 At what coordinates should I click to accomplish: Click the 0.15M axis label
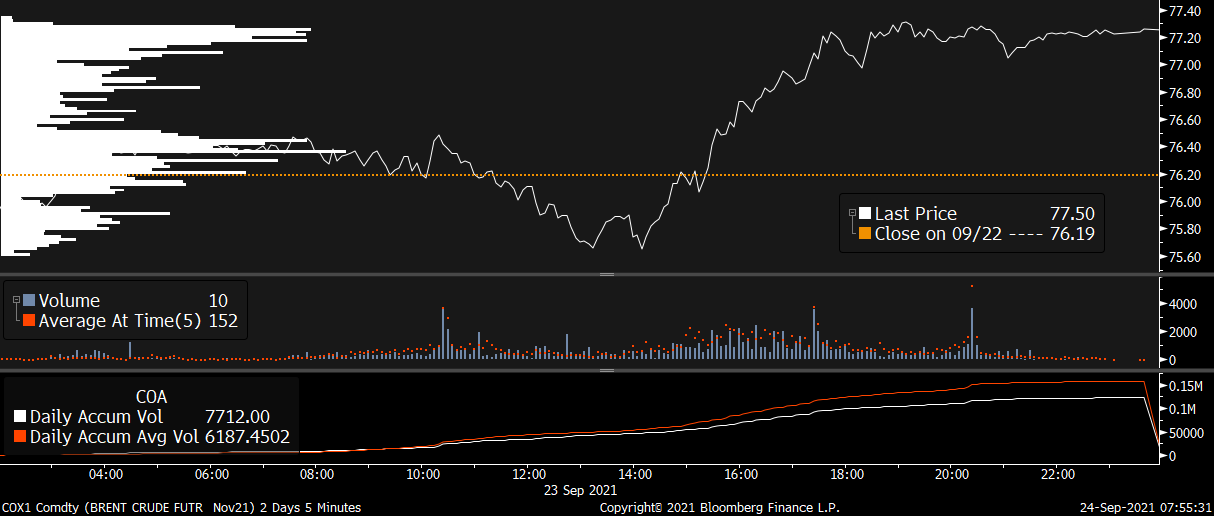1186,385
